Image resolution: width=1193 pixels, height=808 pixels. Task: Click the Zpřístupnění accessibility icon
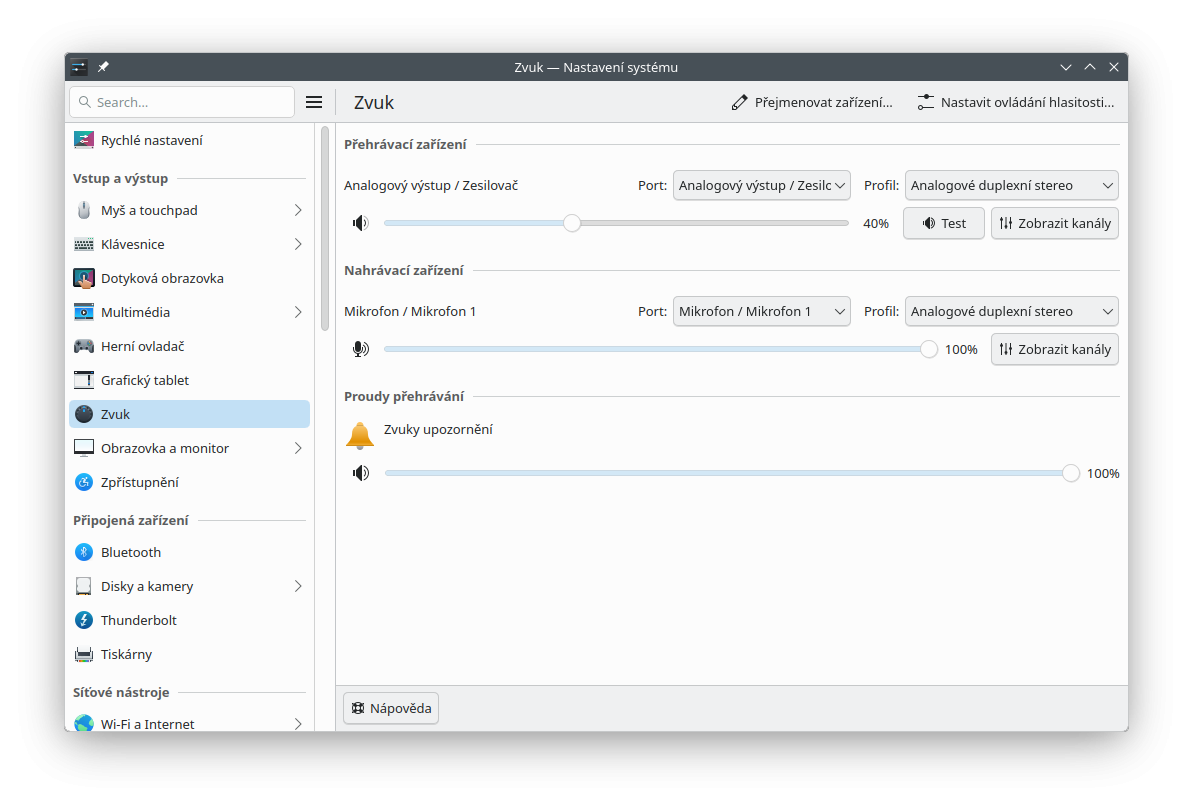tap(84, 482)
